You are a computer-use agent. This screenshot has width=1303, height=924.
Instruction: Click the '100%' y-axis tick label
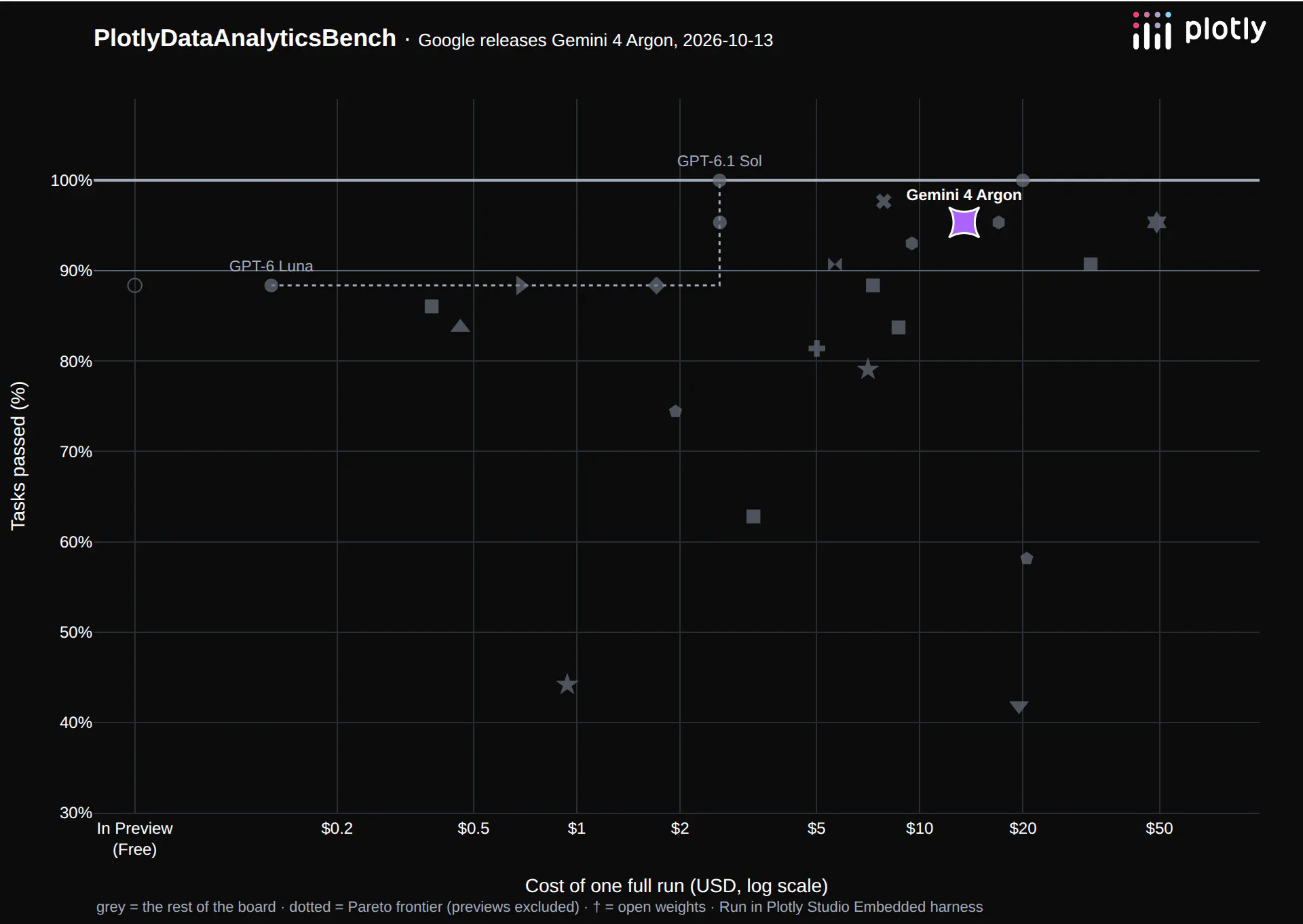(71, 180)
